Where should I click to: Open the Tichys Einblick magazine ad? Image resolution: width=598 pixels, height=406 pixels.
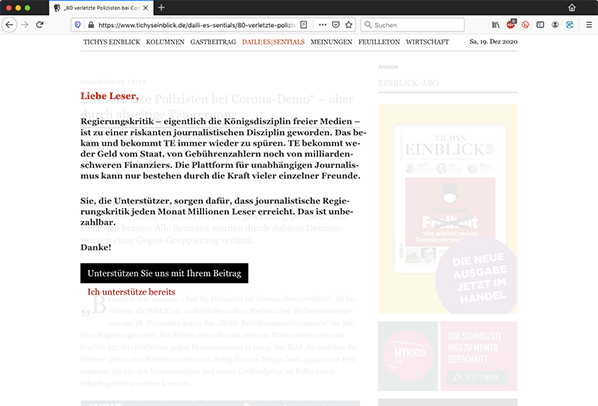pyautogui.click(x=448, y=209)
